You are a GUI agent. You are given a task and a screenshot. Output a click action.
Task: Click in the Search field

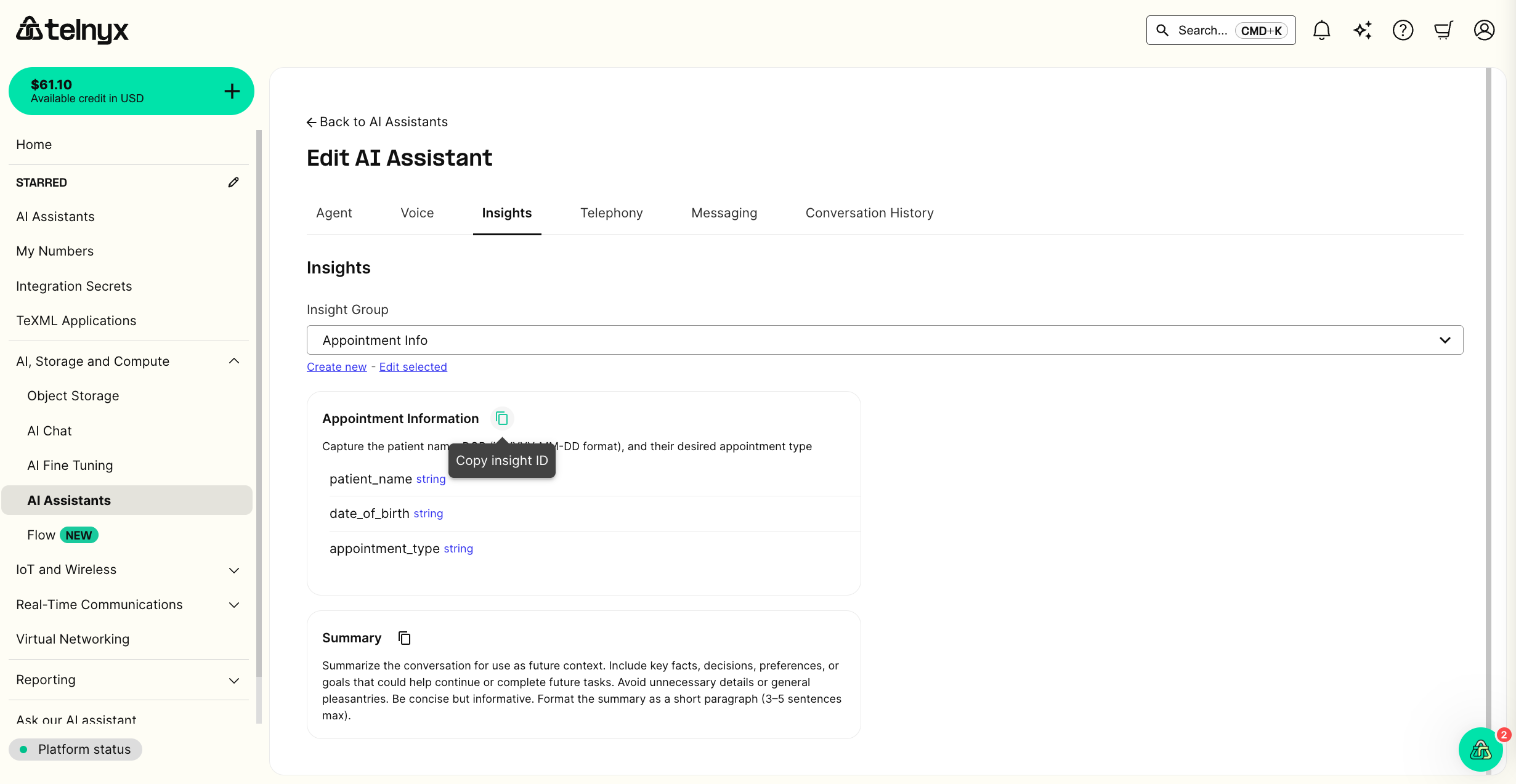click(x=1220, y=30)
